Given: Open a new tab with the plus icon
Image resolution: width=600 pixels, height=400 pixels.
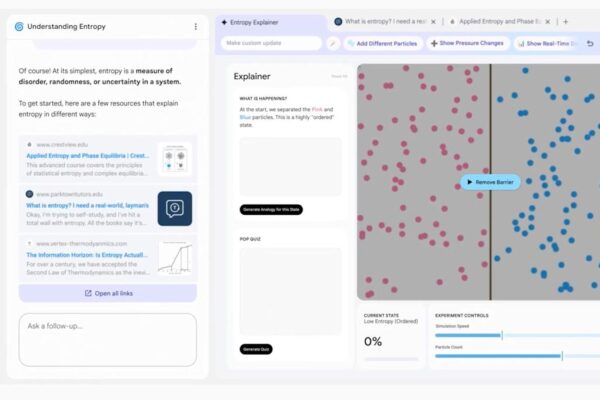Looking at the screenshot, I should pyautogui.click(x=566, y=21).
